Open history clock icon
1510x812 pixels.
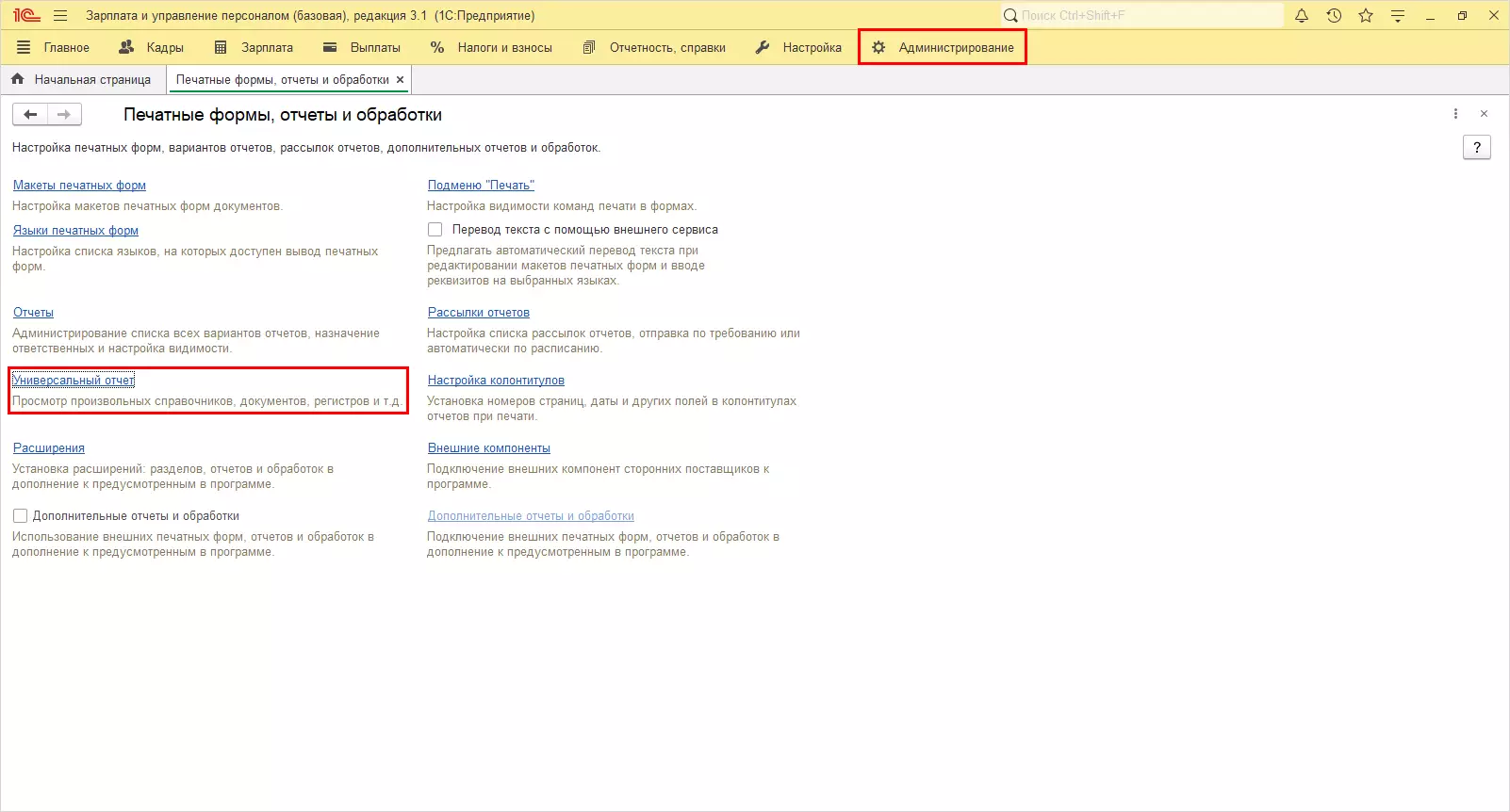pos(1334,16)
